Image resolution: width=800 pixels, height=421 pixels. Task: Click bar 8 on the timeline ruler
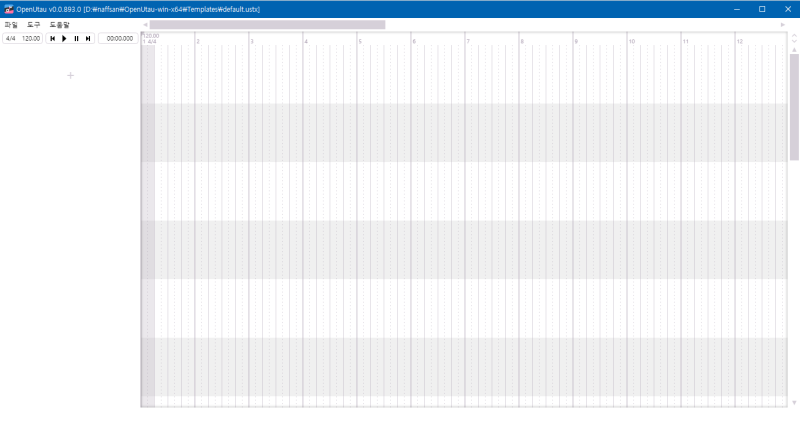(x=522, y=41)
